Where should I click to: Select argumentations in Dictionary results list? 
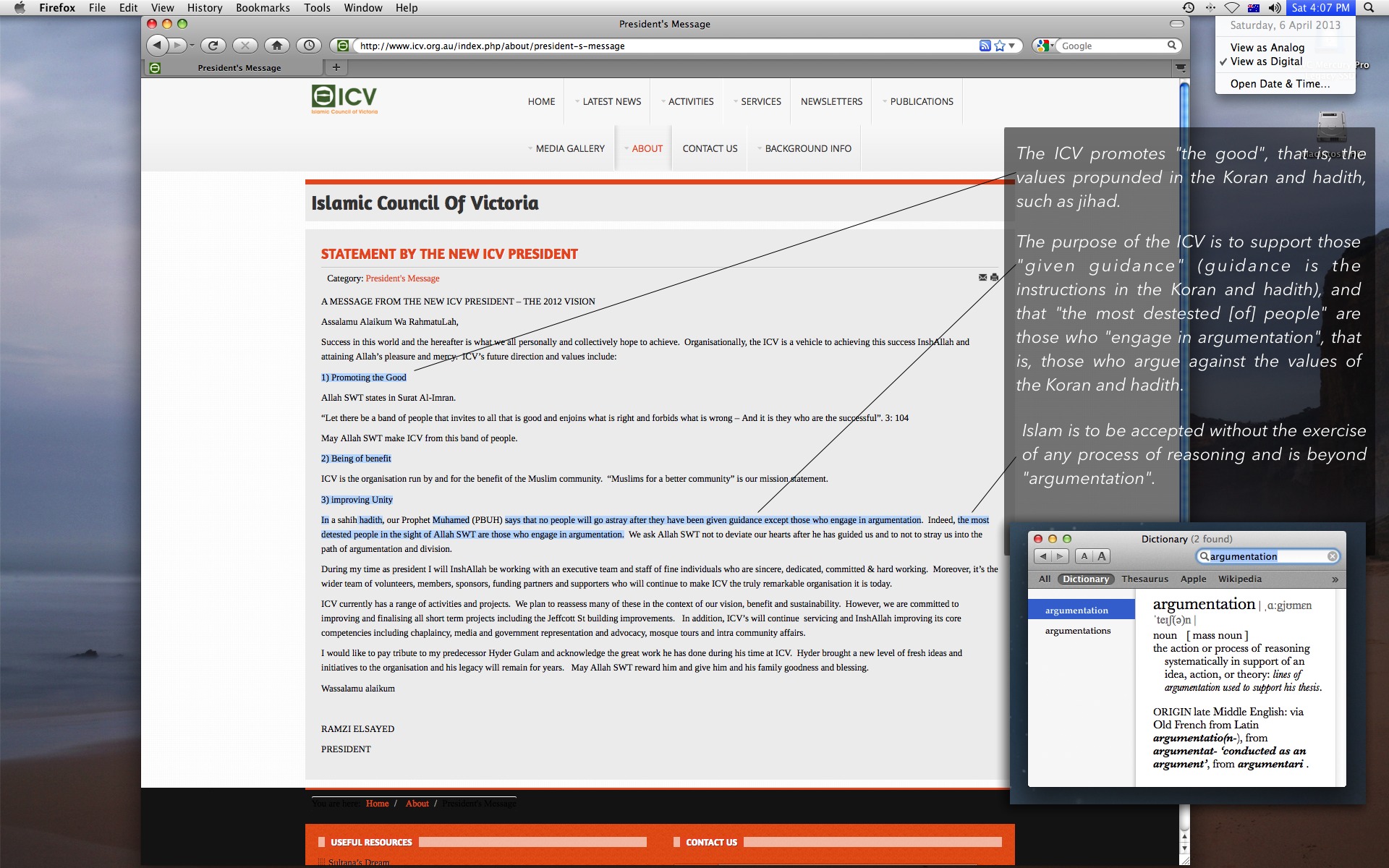click(1077, 631)
